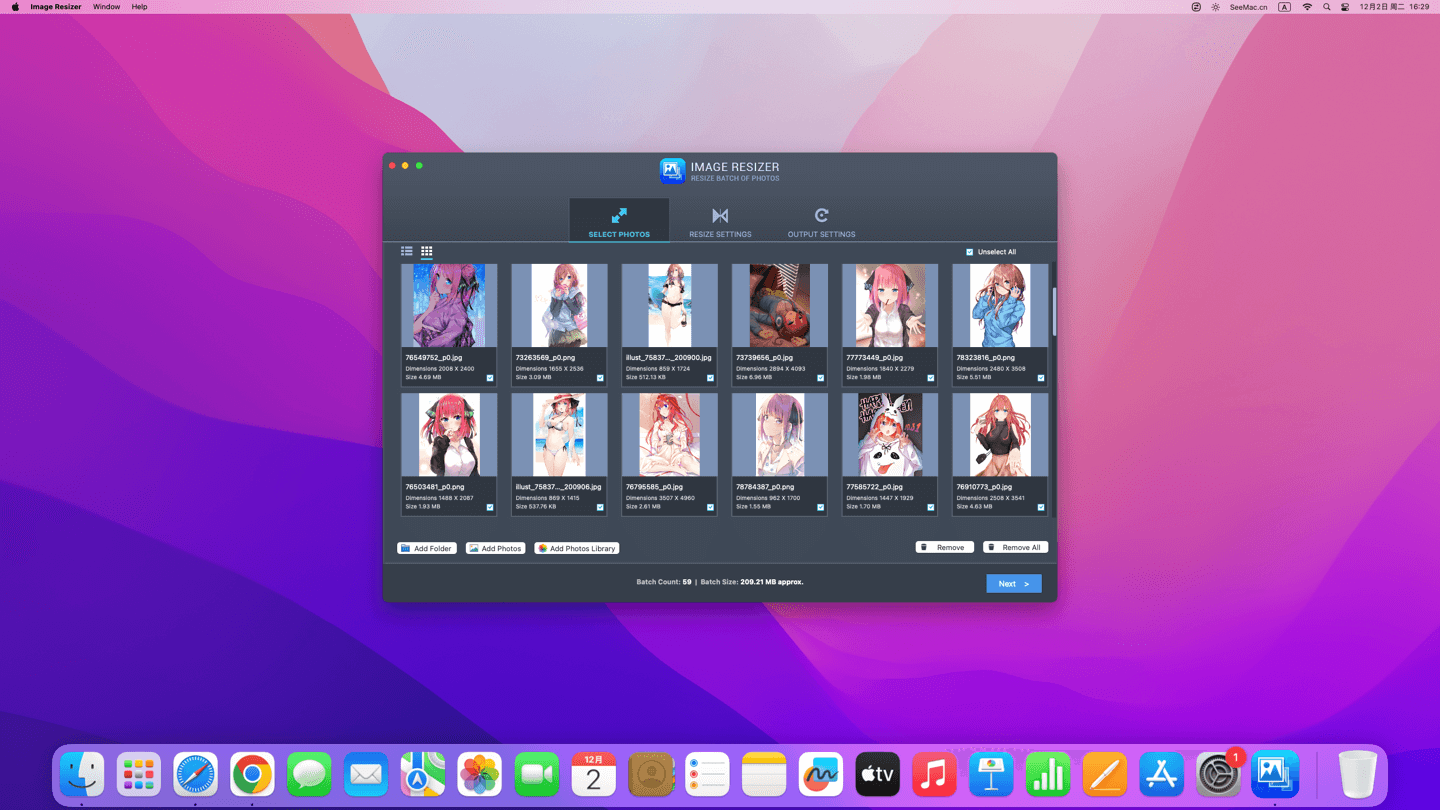The image size is (1440, 810).
Task: Switch to list view icon
Action: tap(407, 251)
